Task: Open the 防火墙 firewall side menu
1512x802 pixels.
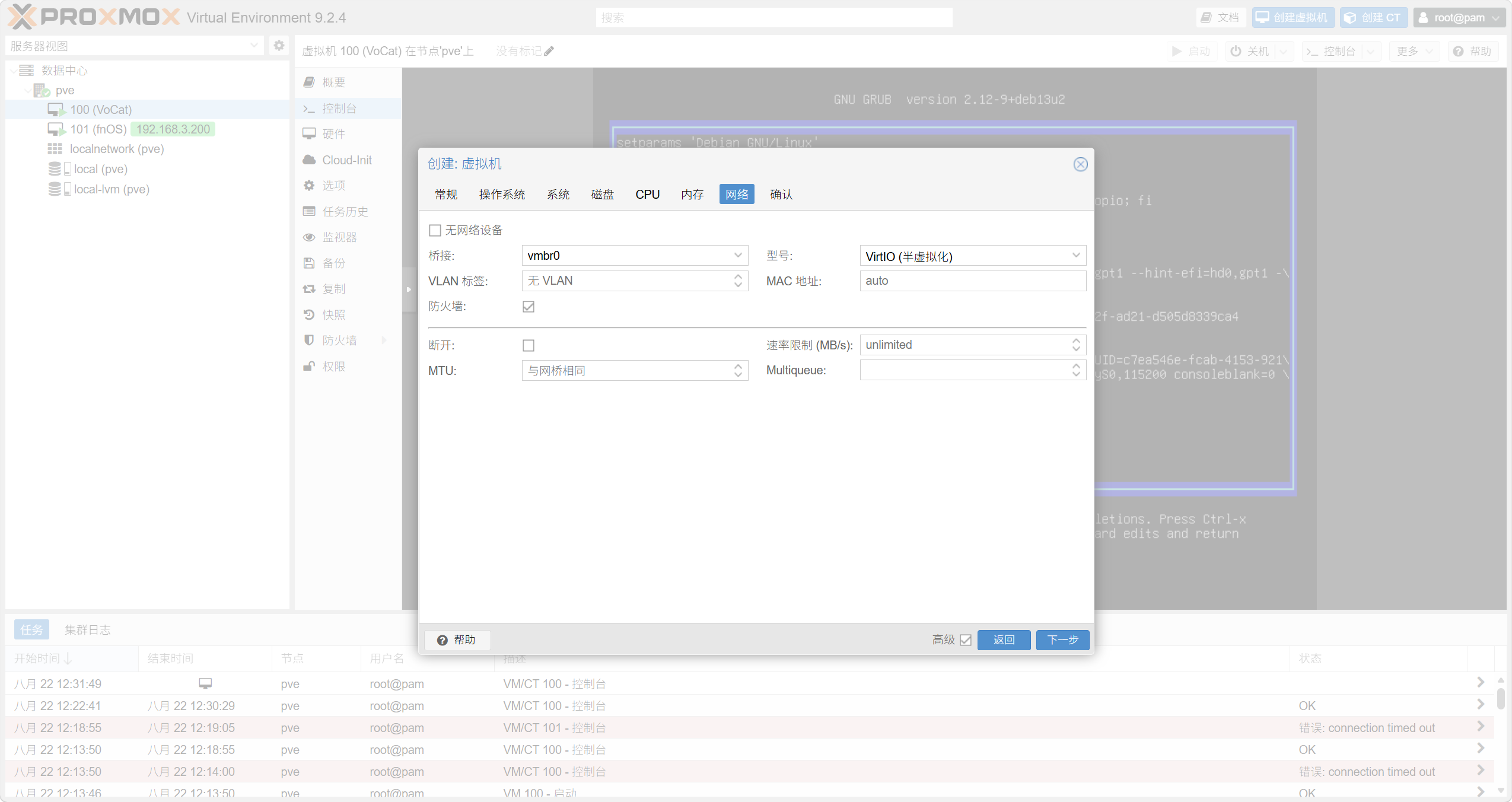Action: (x=348, y=340)
